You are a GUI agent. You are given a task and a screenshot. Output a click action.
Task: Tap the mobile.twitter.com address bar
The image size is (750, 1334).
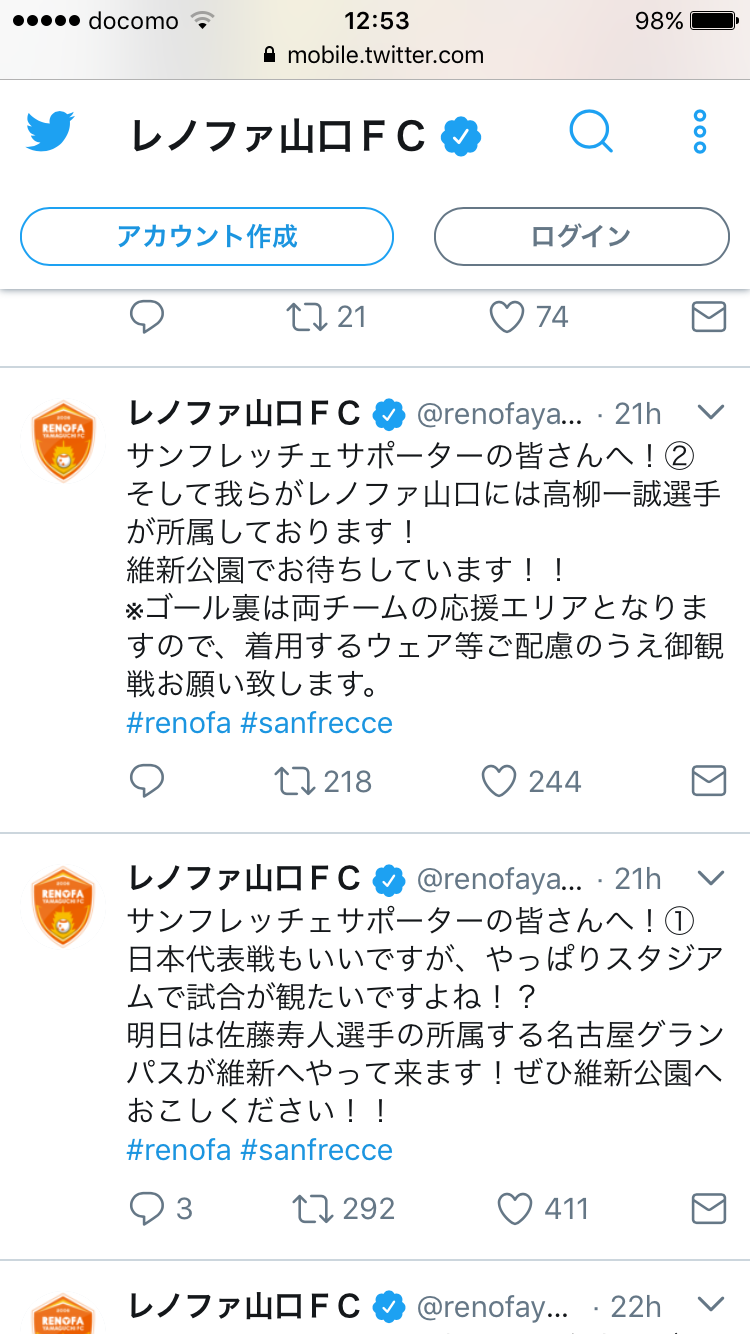click(375, 55)
